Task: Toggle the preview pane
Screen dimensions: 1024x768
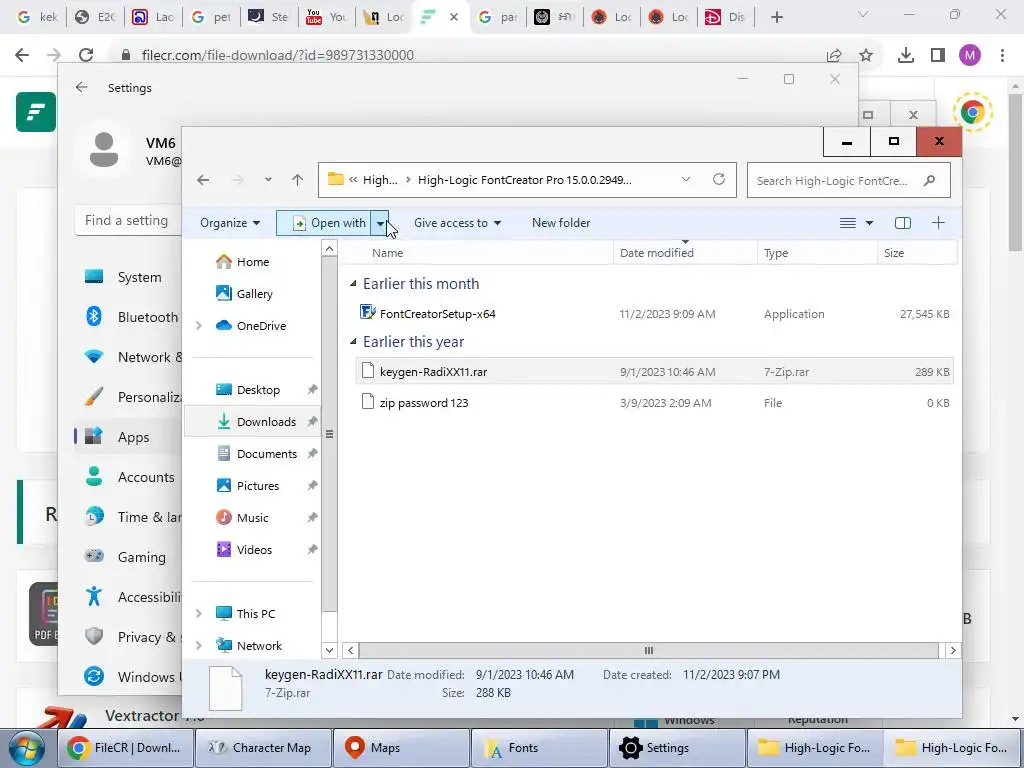Action: pyautogui.click(x=903, y=223)
